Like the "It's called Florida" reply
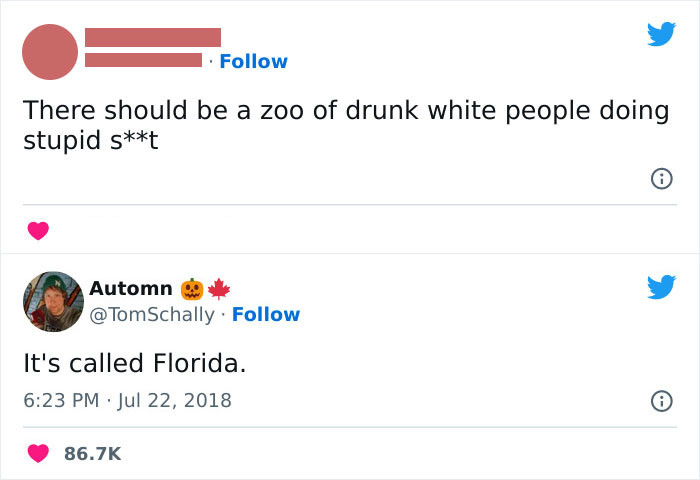 [38, 453]
